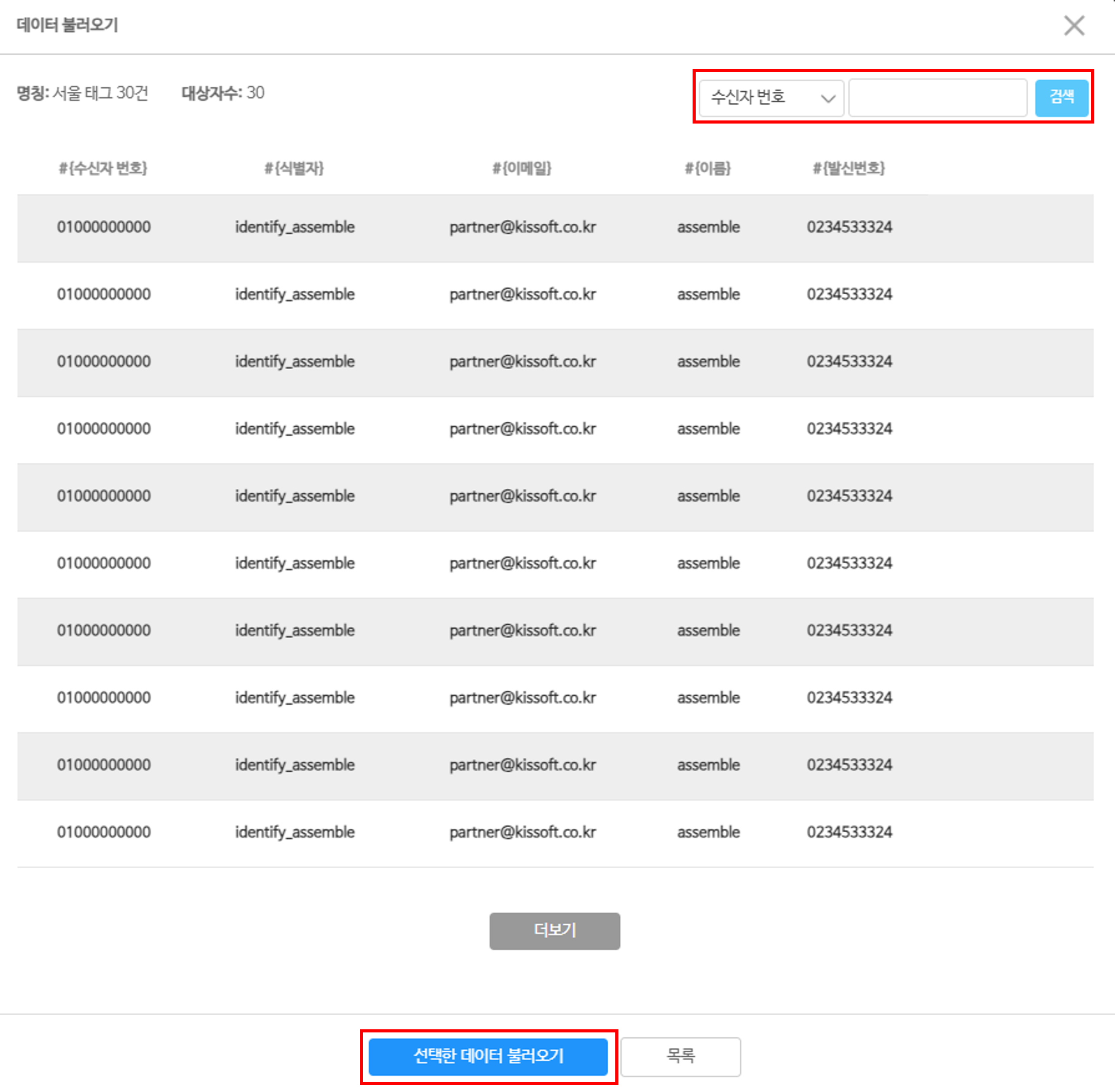Click the #{수신자 번호} column header
Image resolution: width=1115 pixels, height=1092 pixels.
pos(103,168)
